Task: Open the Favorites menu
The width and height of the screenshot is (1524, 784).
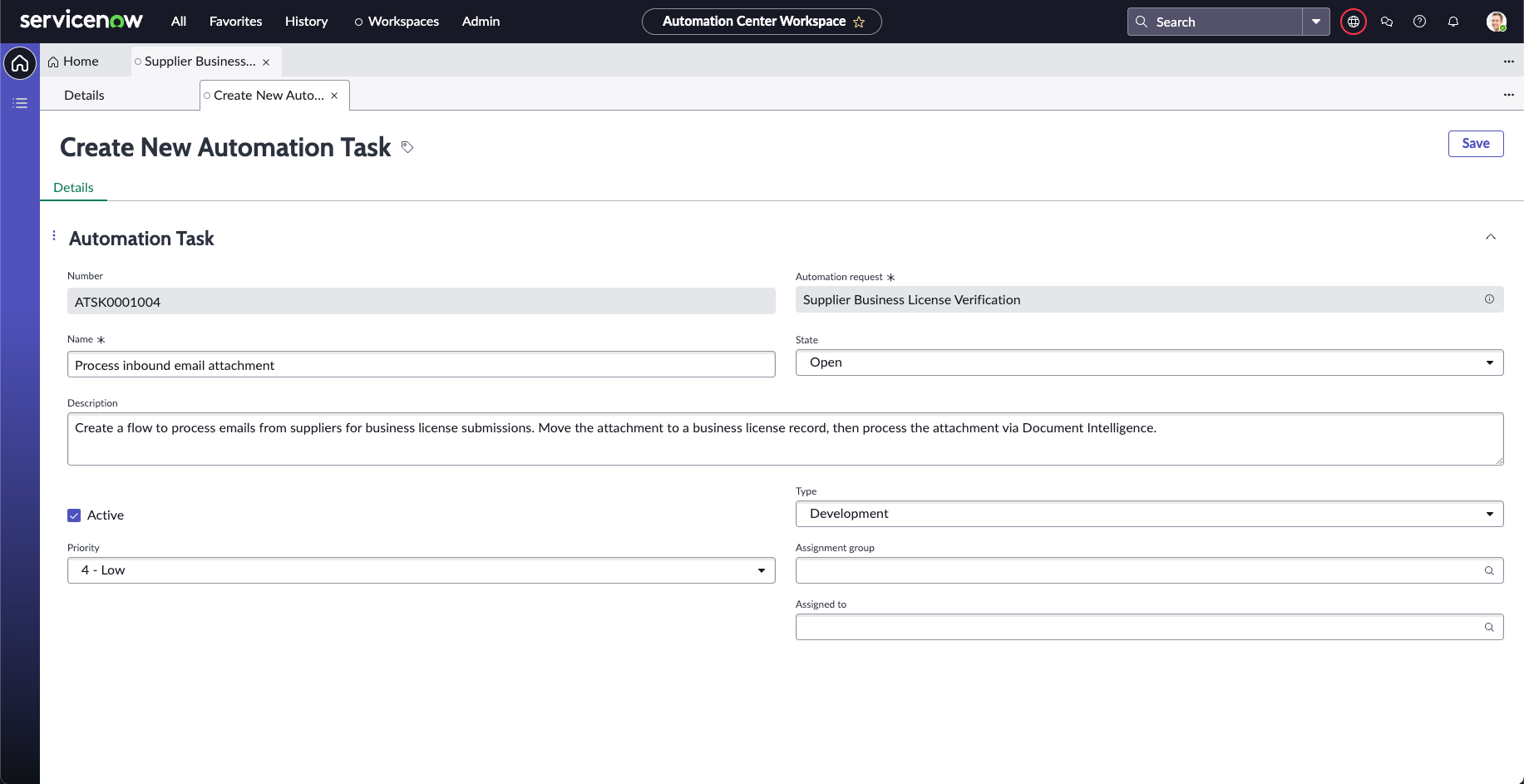Action: coord(235,22)
